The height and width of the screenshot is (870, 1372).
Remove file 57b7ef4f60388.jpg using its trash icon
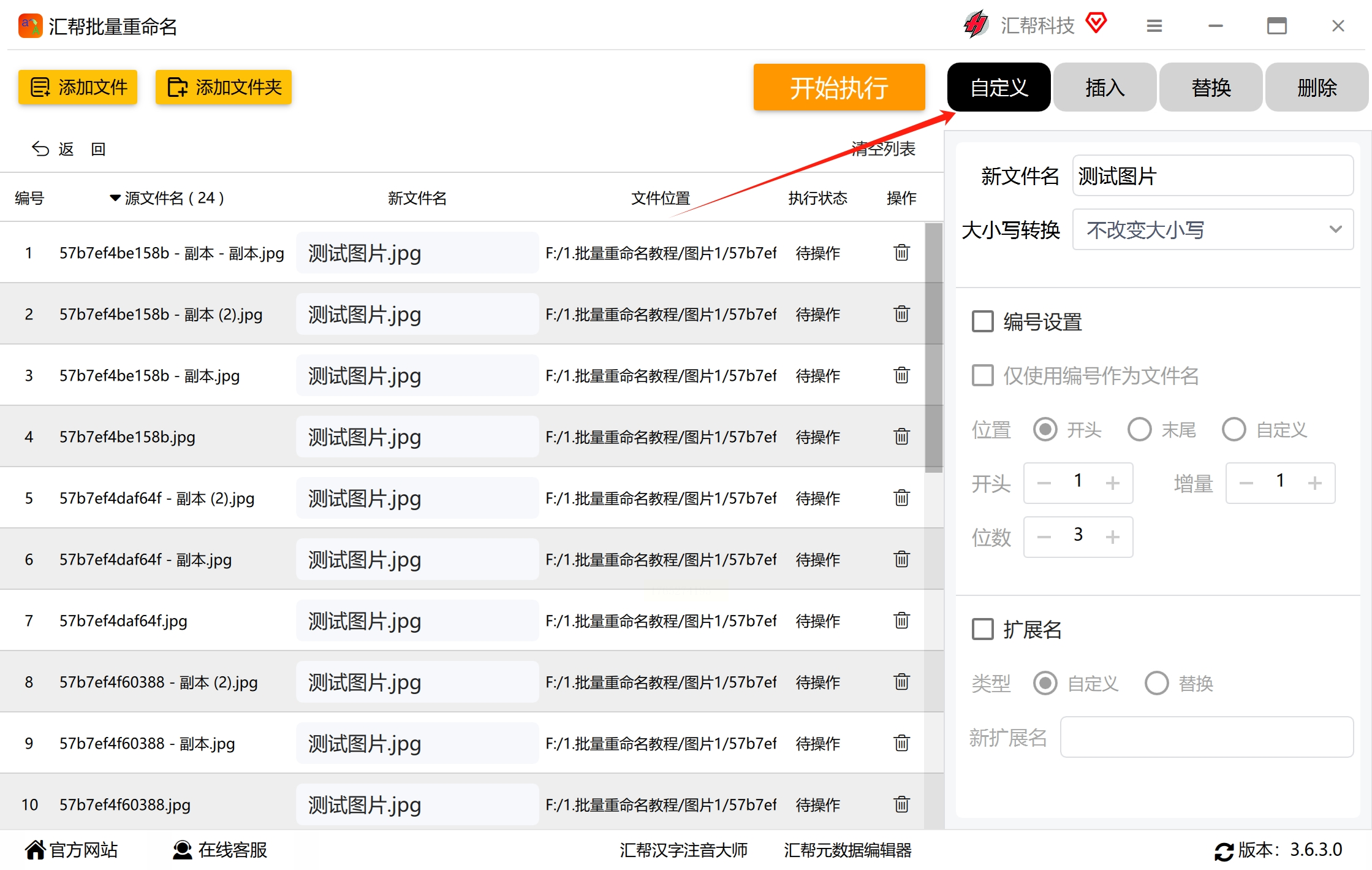tap(901, 804)
